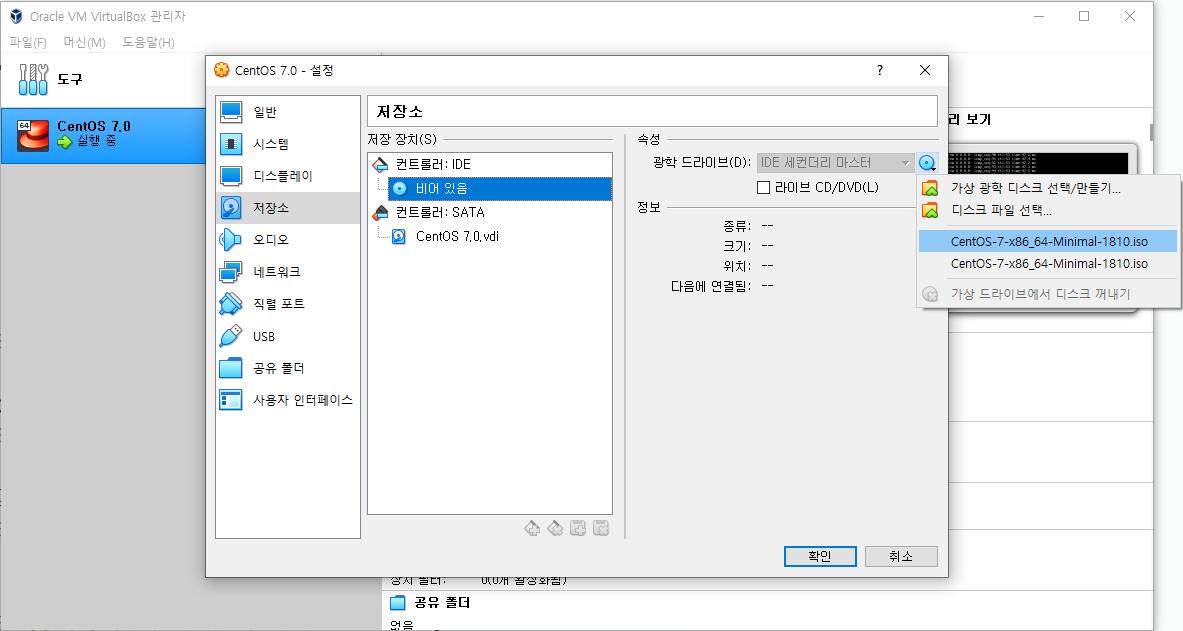The width and height of the screenshot is (1183, 631).
Task: Click the 시스템 category label
Action: [x=271, y=143]
